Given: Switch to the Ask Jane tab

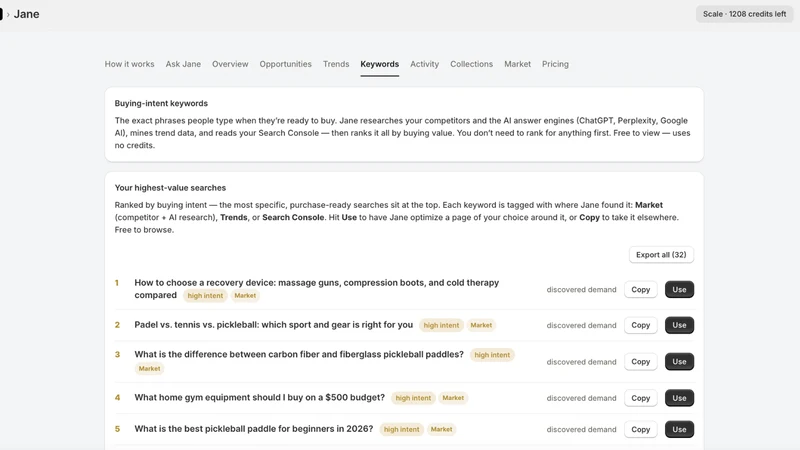Looking at the screenshot, I should pyautogui.click(x=183, y=64).
